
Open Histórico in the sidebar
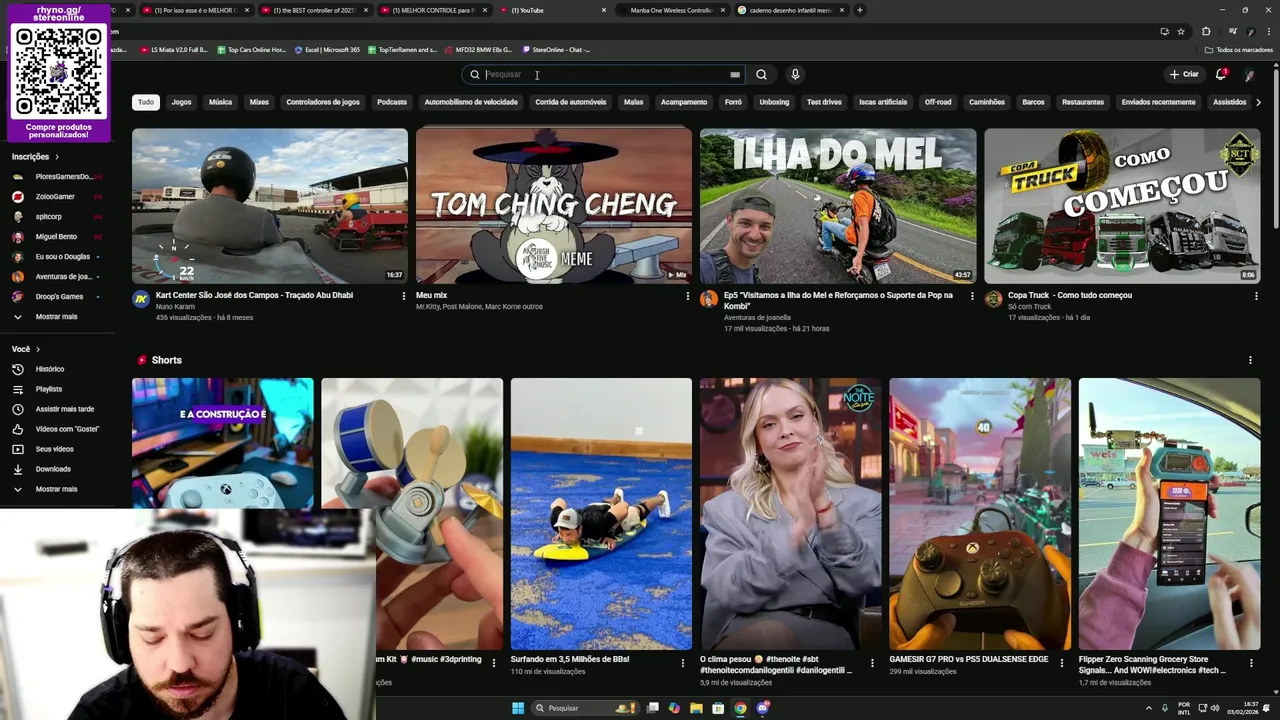tap(49, 369)
